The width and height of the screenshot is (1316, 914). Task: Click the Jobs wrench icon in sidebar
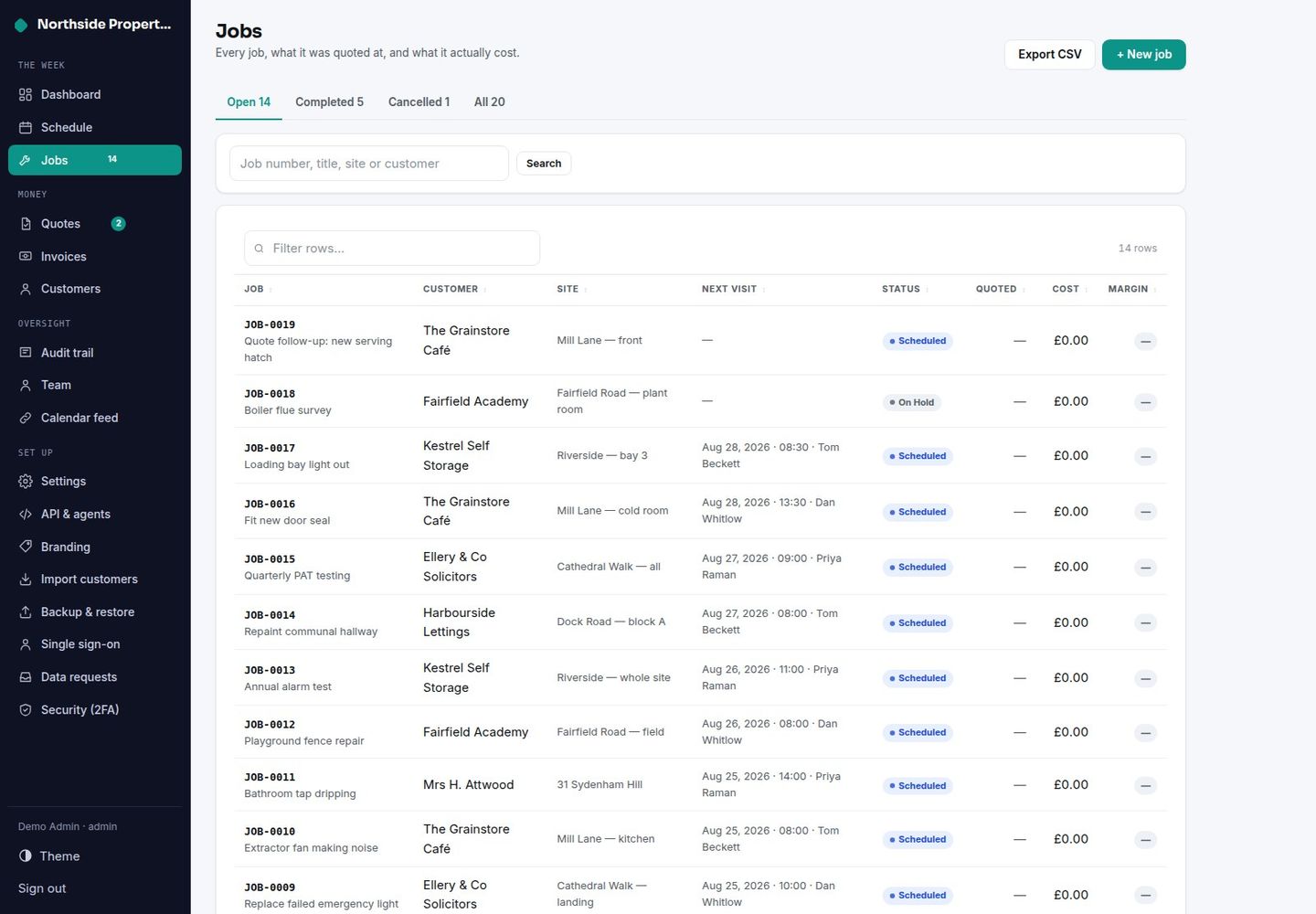26,161
